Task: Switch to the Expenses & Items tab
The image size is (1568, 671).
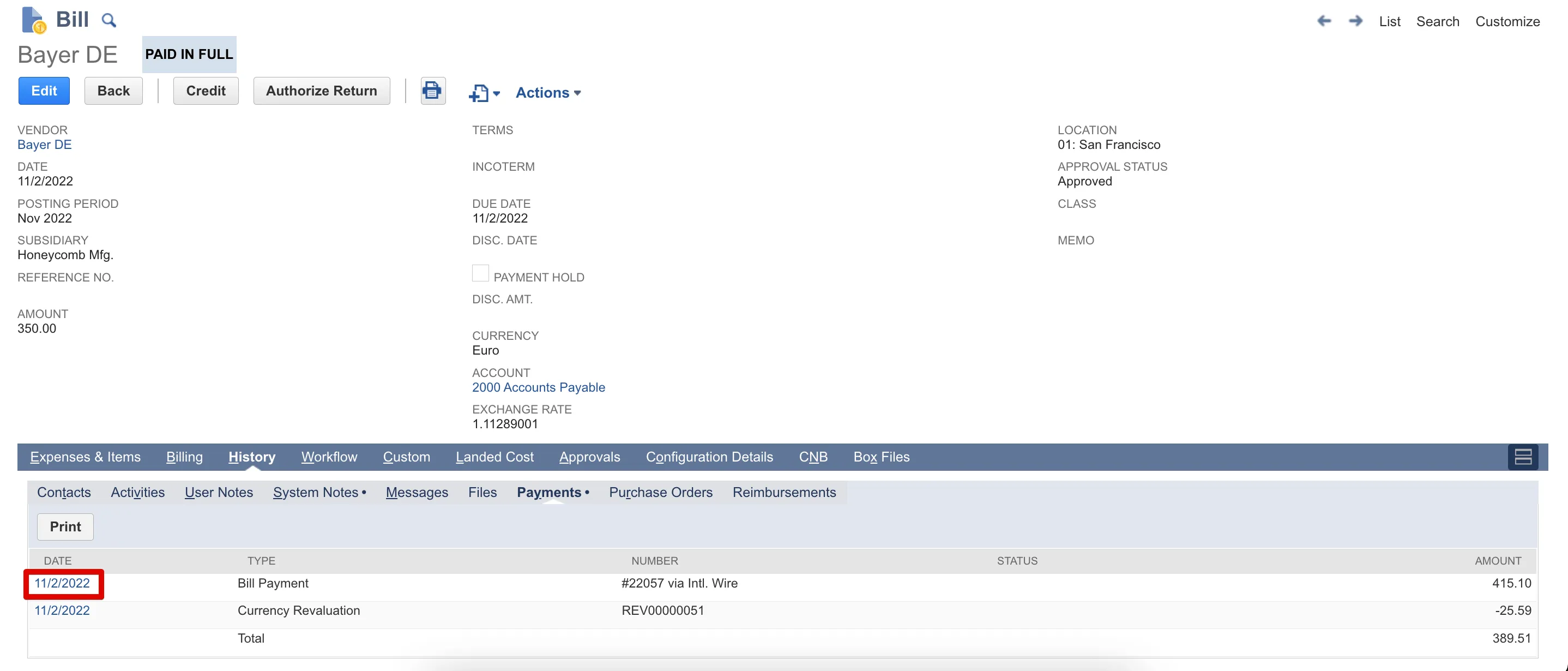Action: [x=85, y=457]
